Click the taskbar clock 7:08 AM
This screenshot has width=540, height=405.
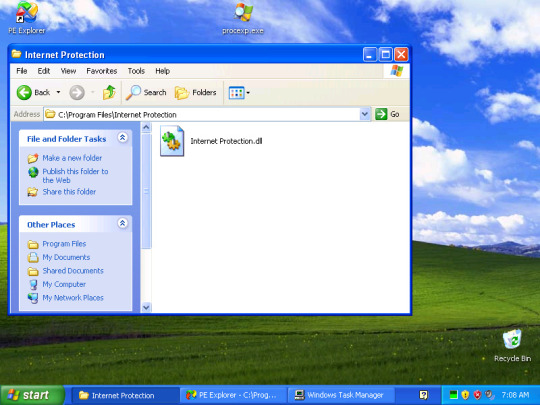coord(515,395)
